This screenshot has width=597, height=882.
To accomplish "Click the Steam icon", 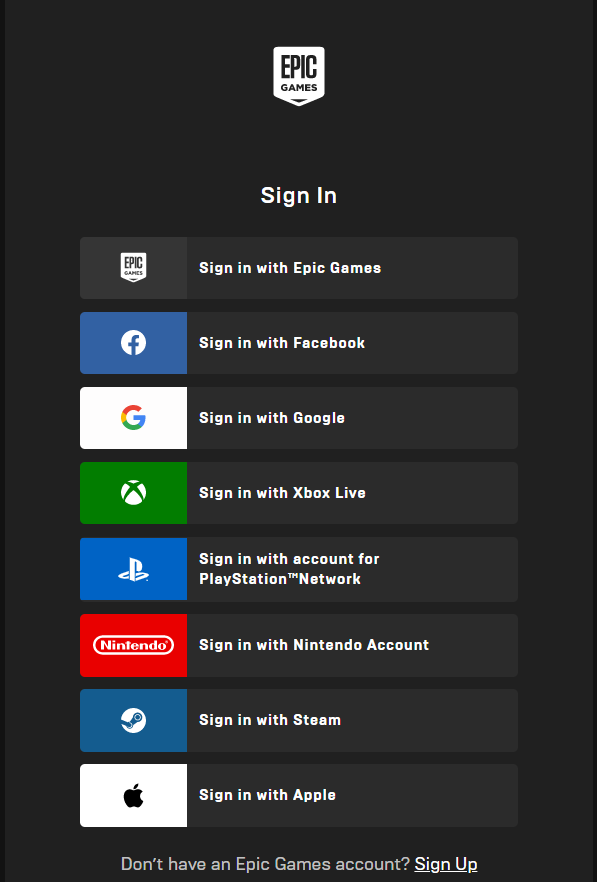I will [133, 720].
